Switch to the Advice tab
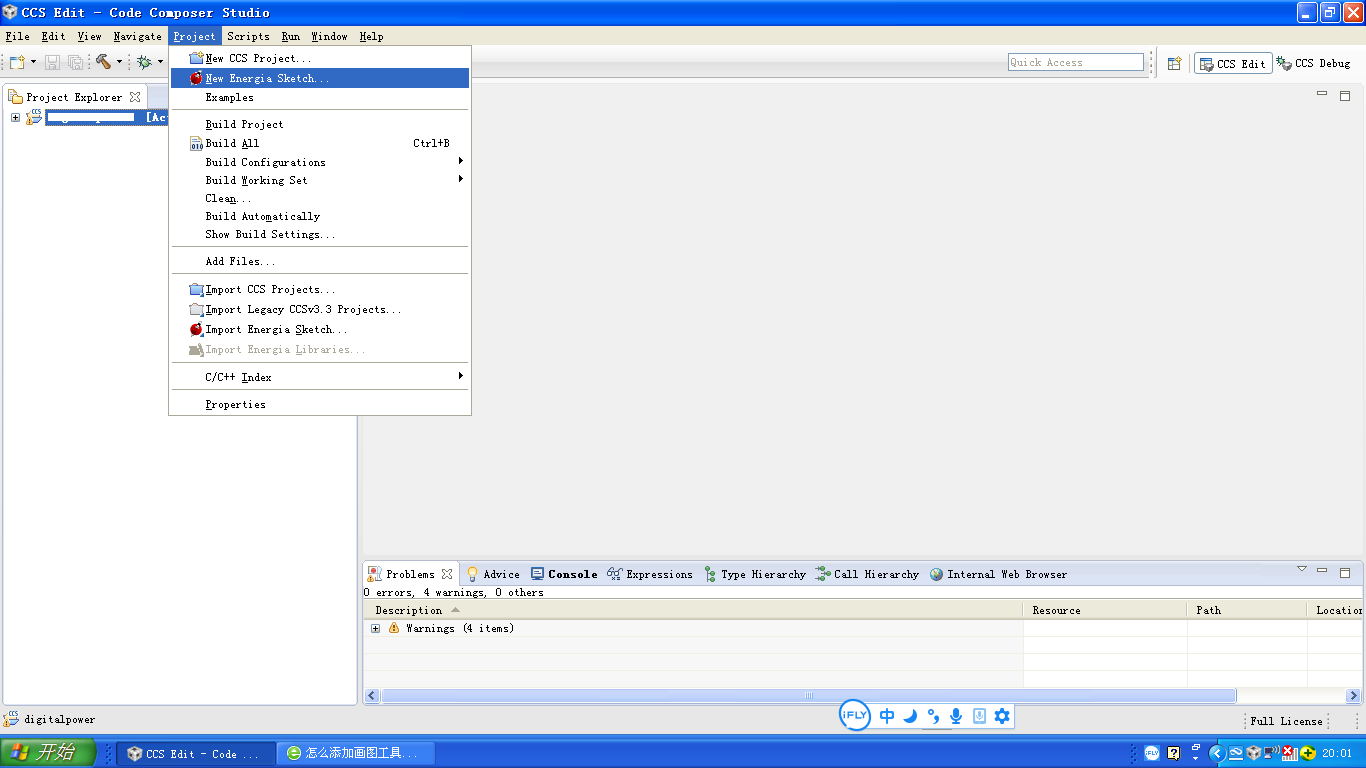Screen dimensions: 1366x768 pos(493,574)
